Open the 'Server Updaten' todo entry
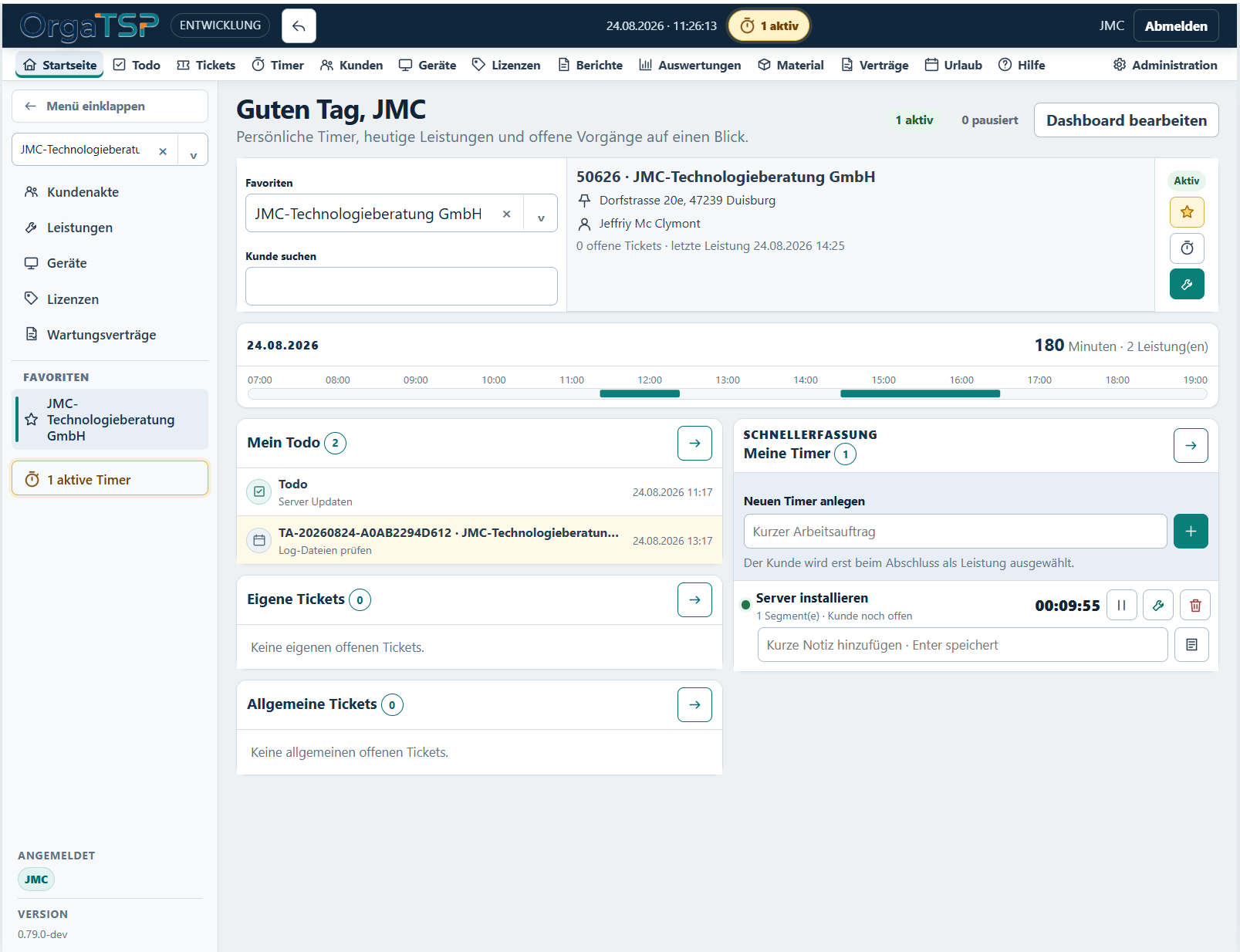 tap(479, 492)
